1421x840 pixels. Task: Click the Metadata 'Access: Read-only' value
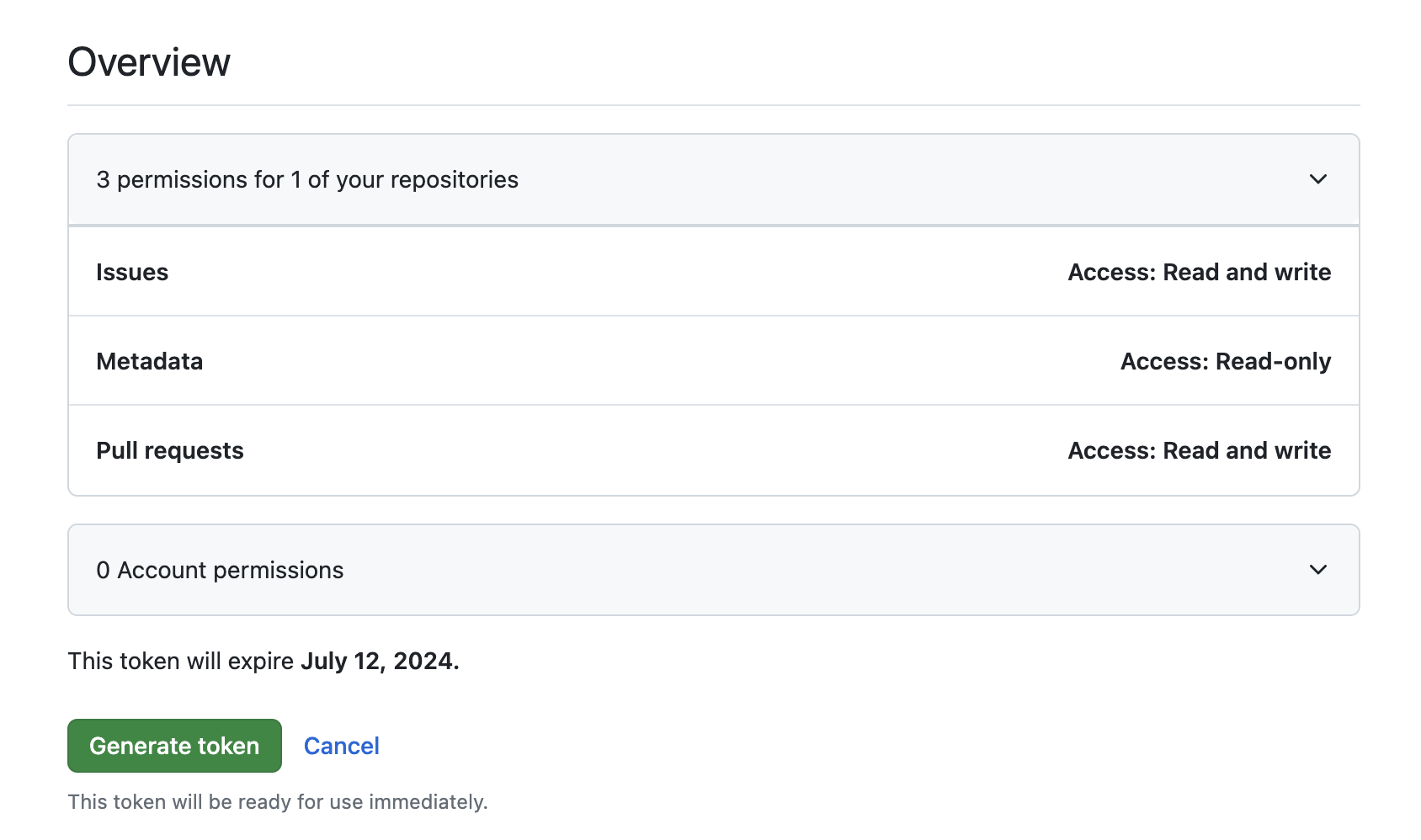(x=1225, y=361)
